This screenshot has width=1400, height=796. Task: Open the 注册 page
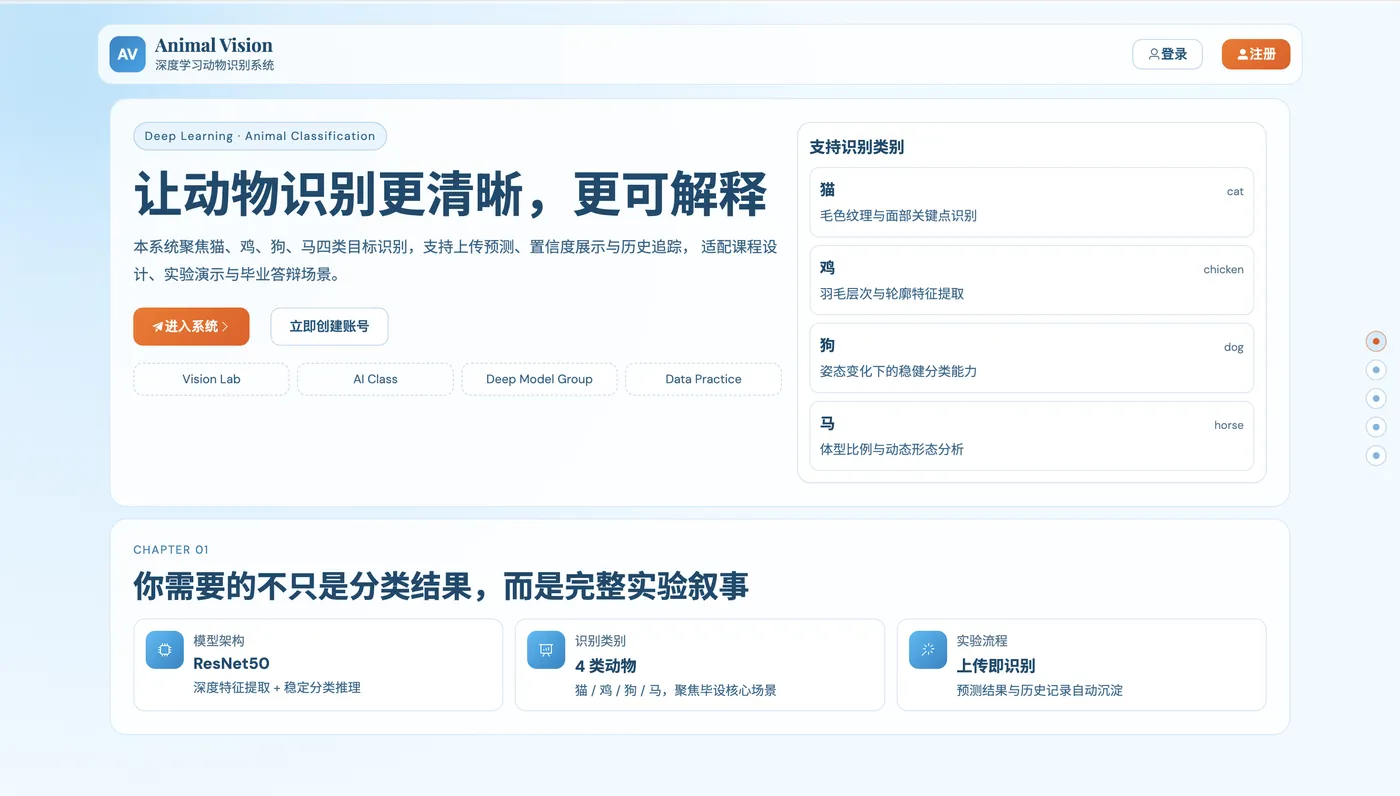pos(1256,54)
